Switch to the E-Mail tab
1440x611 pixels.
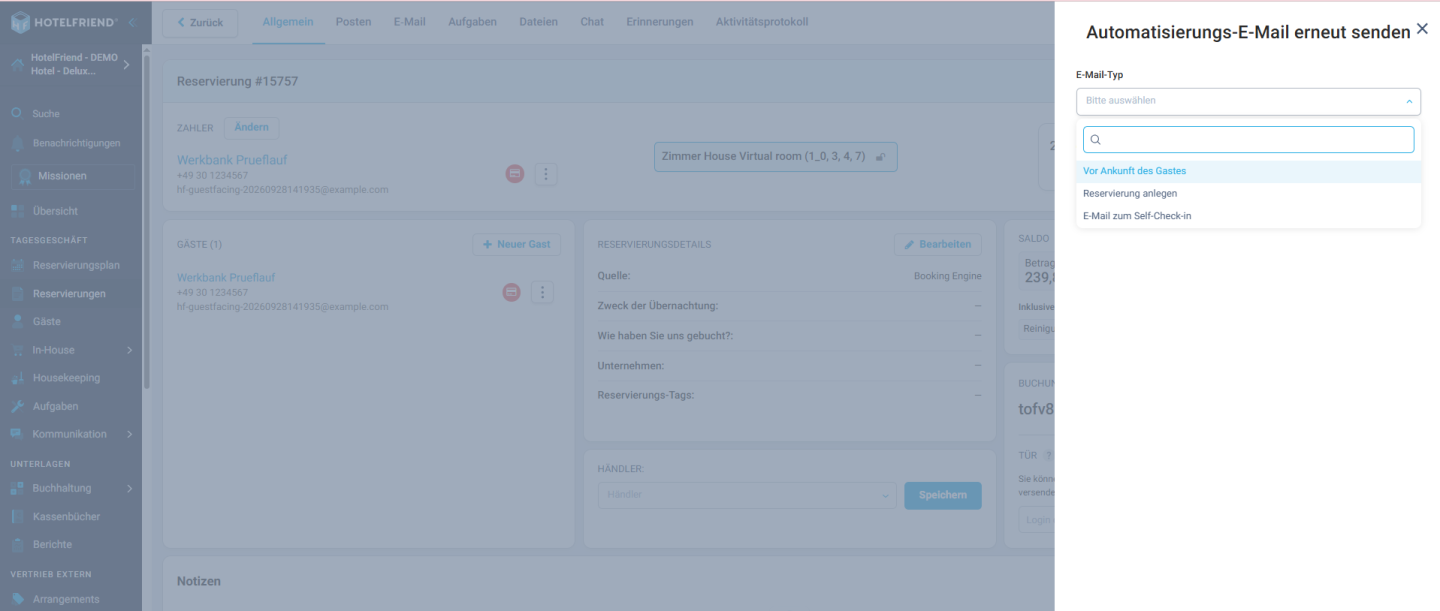[x=410, y=22]
